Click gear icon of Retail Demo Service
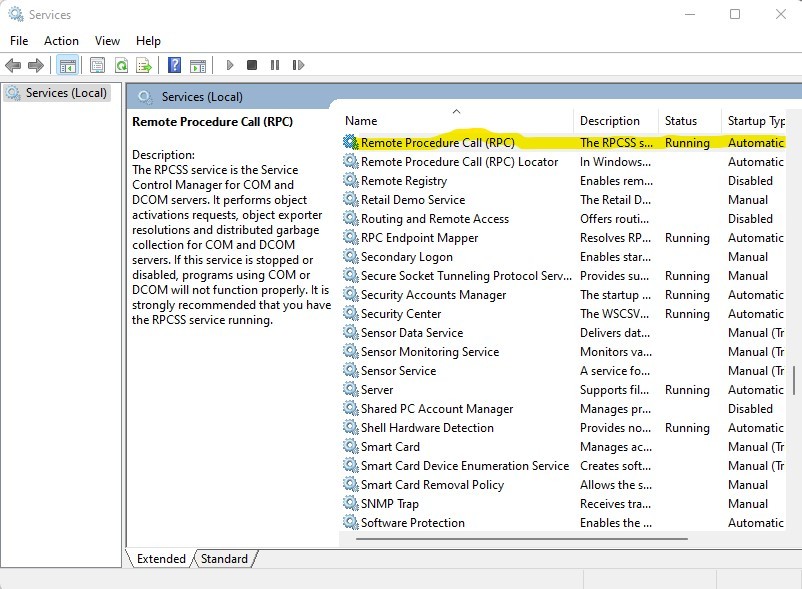This screenshot has width=802, height=589. pos(350,199)
